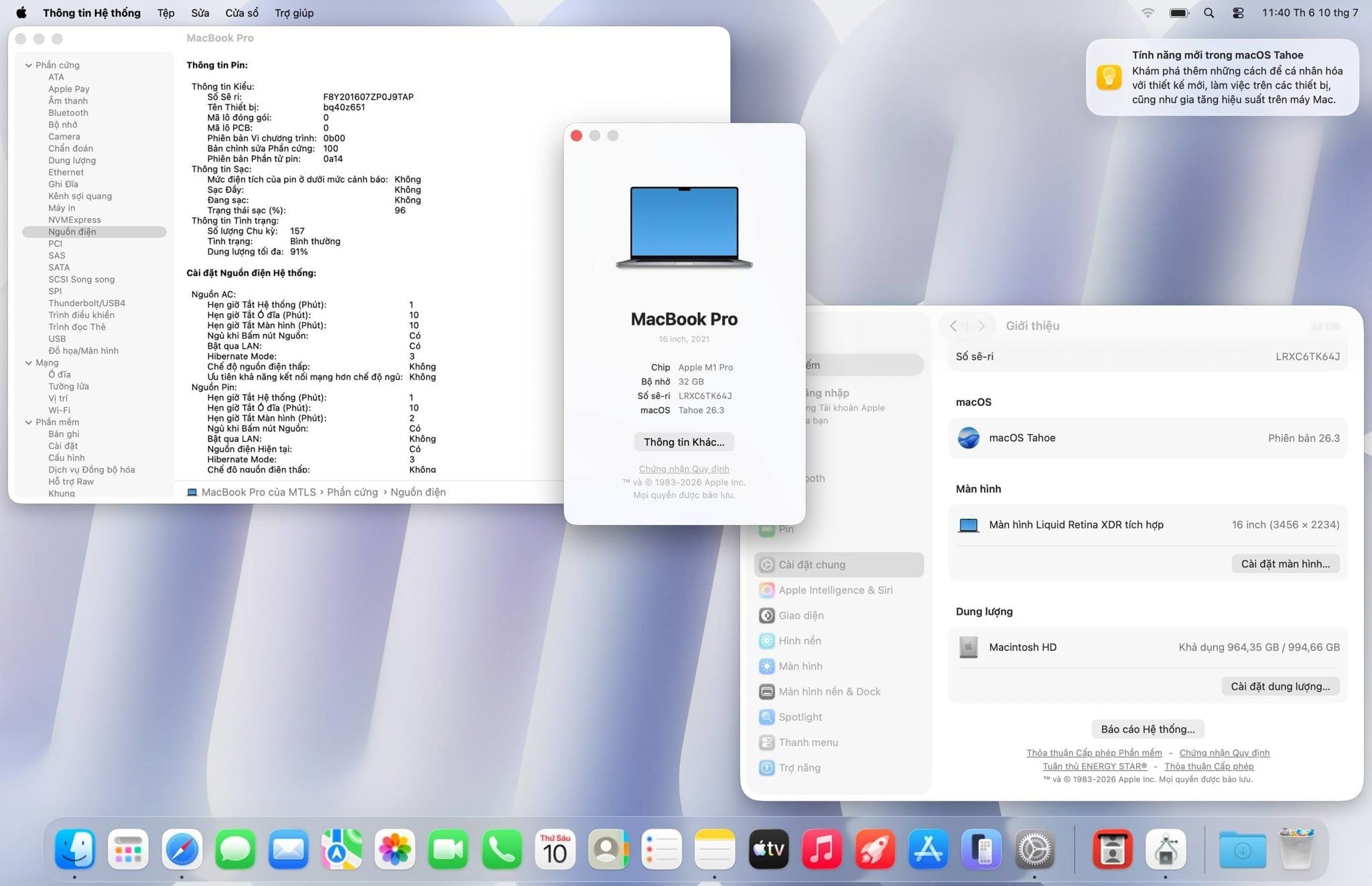
Task: Select Thunderbolt/USB4 in the hardware list
Action: tap(86, 303)
